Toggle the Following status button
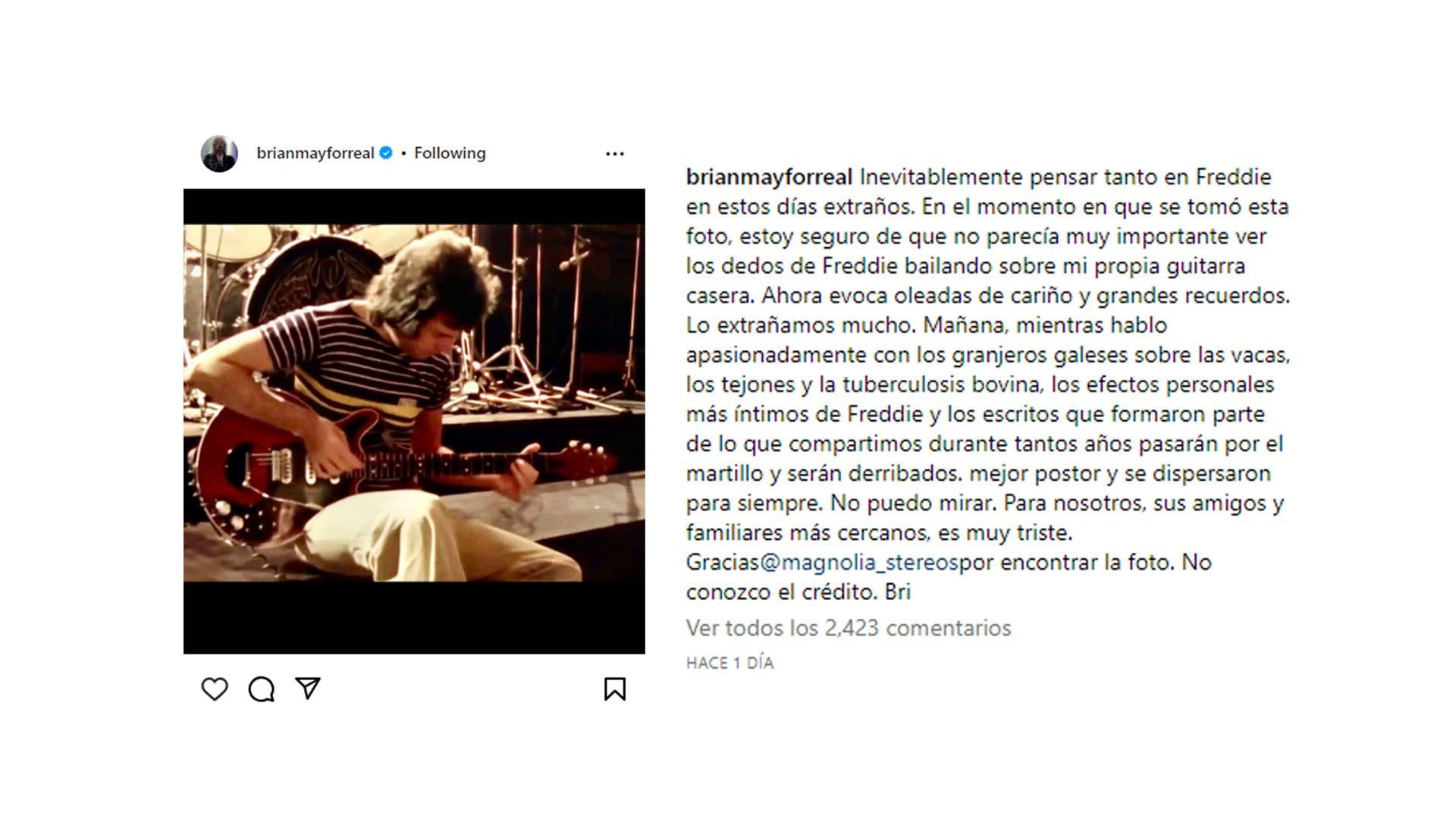 coord(450,153)
